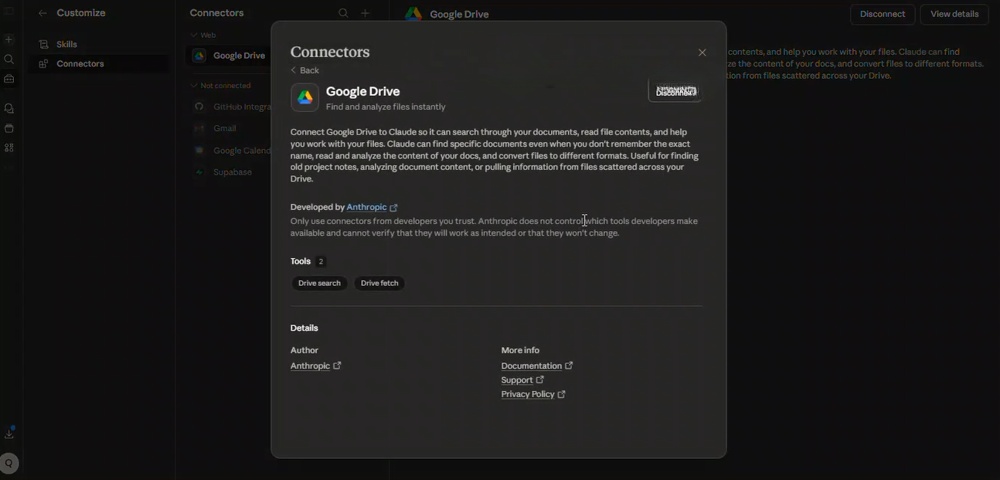
Task: Select Google Drive in the connectors list
Action: (230, 55)
